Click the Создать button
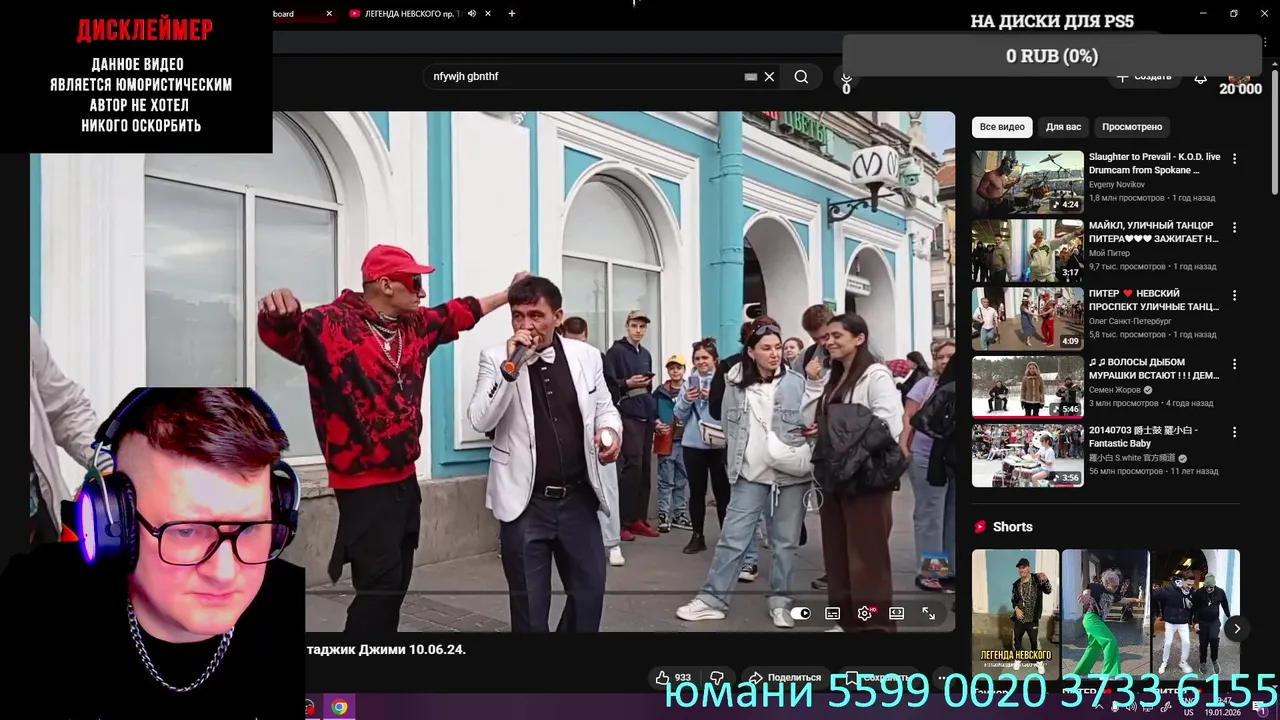1280x720 pixels. pyautogui.click(x=1144, y=77)
